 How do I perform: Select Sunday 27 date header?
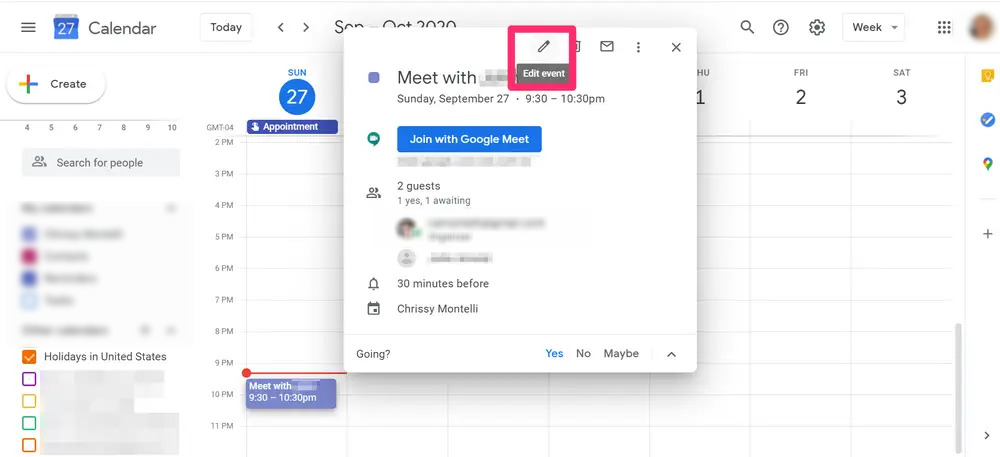pos(297,97)
